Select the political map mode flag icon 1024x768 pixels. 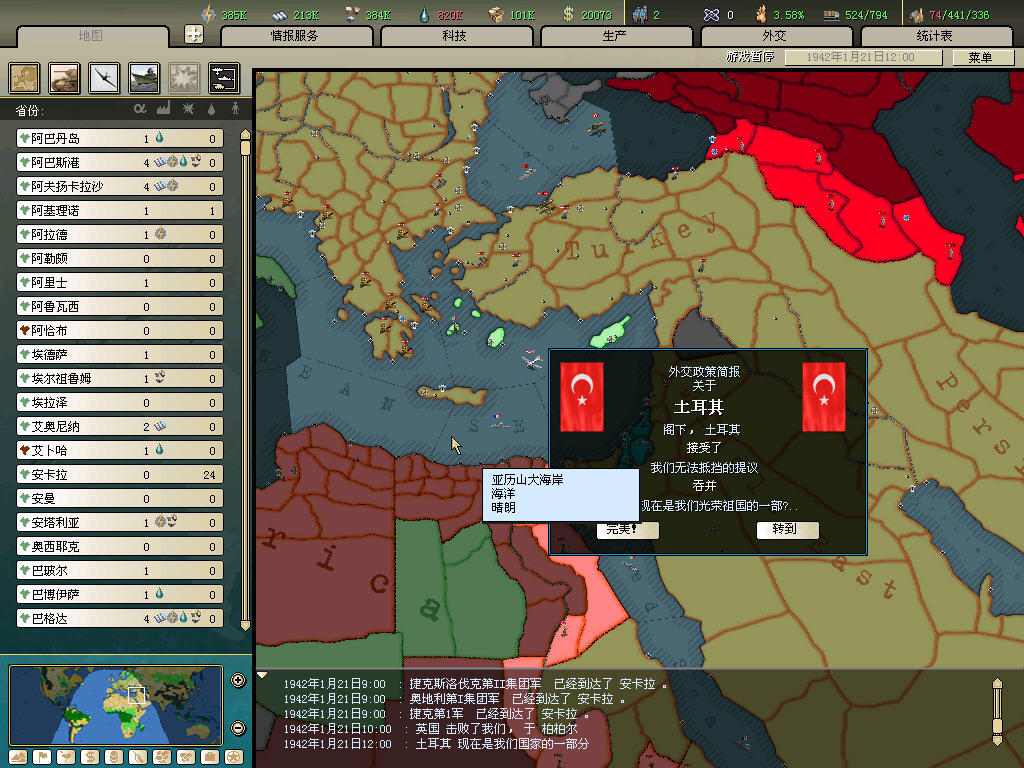click(42, 757)
